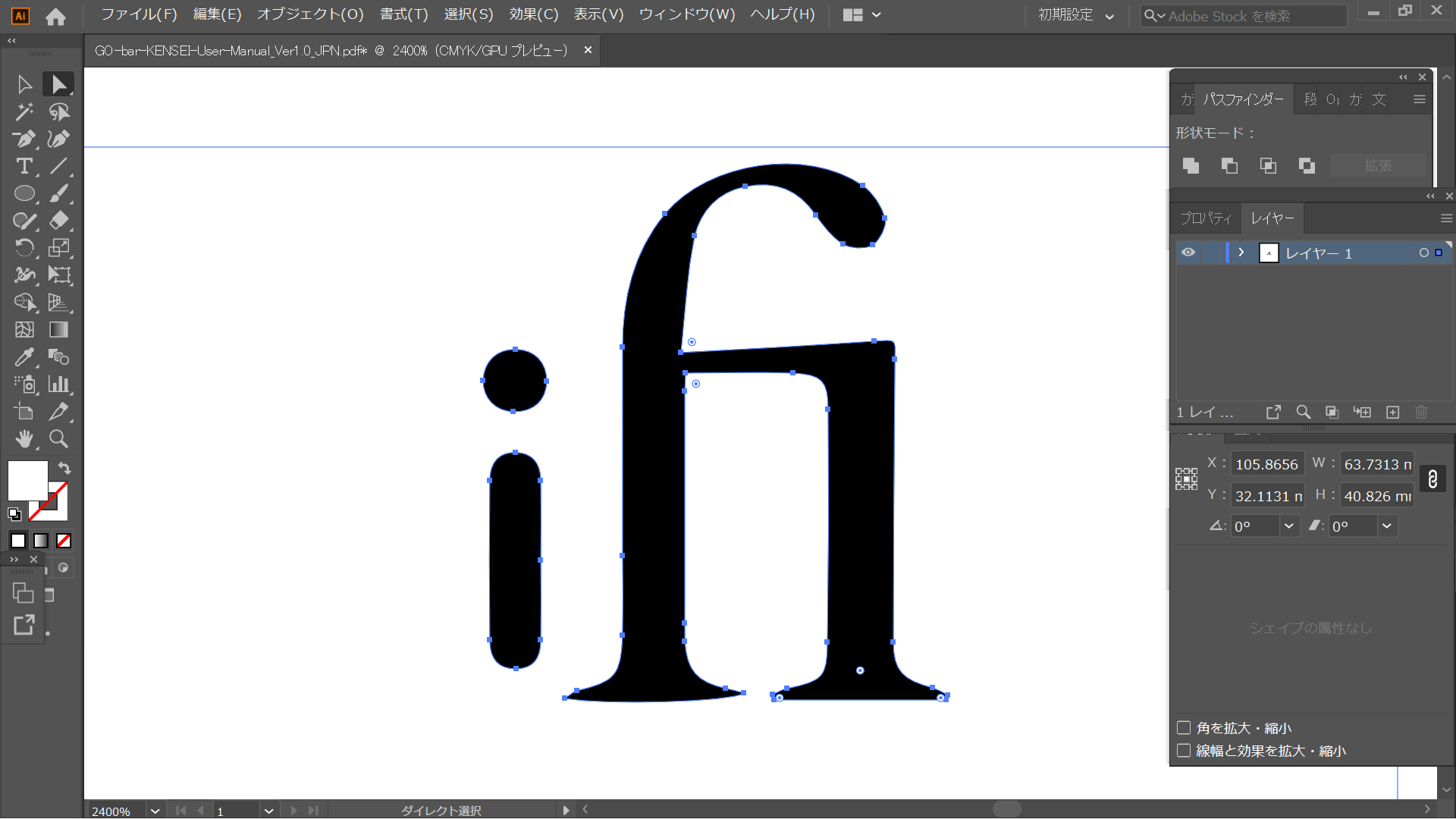Click the Unite shape mode icon

click(1191, 166)
